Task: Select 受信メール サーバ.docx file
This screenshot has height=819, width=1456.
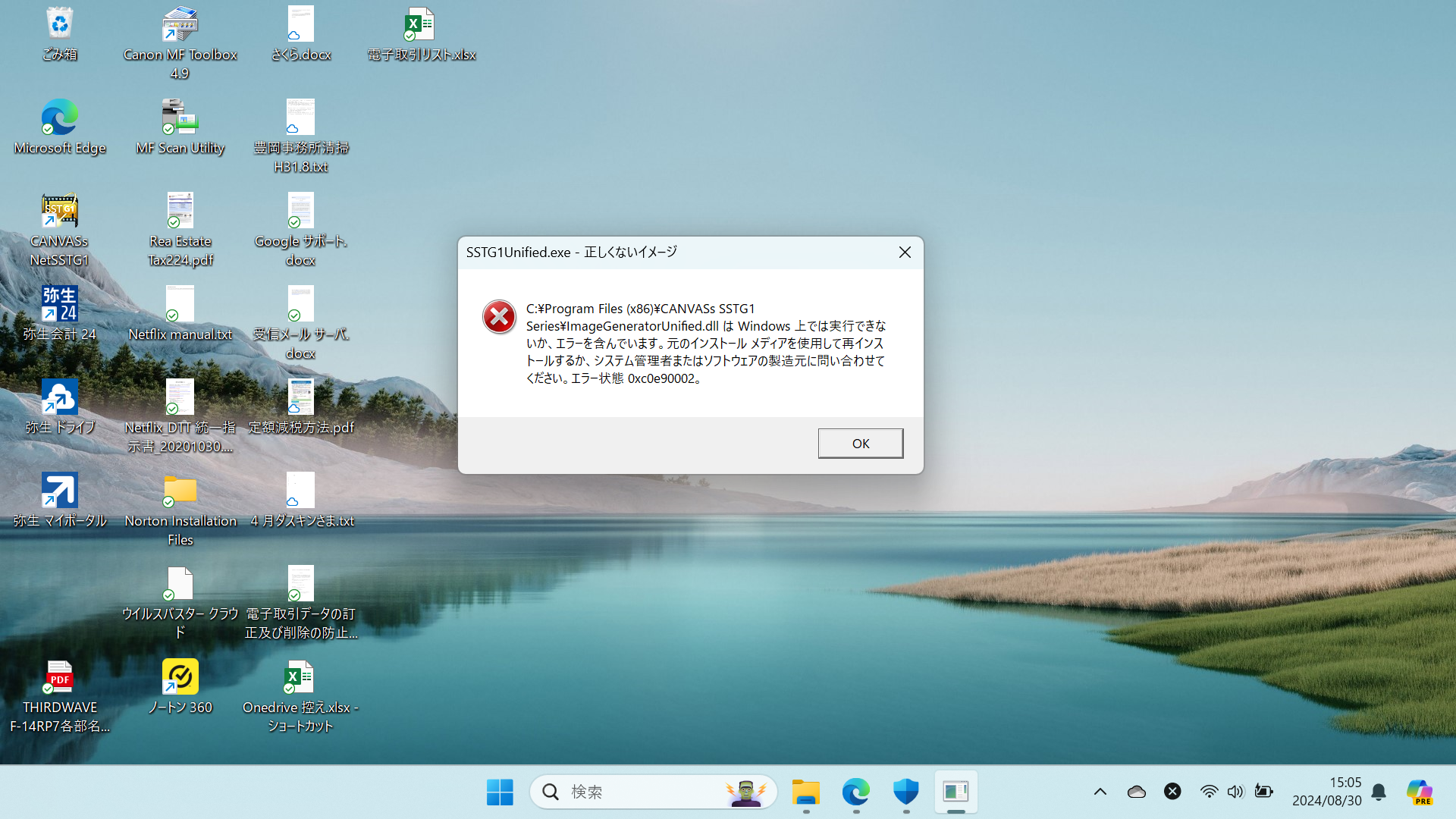Action: (x=301, y=323)
